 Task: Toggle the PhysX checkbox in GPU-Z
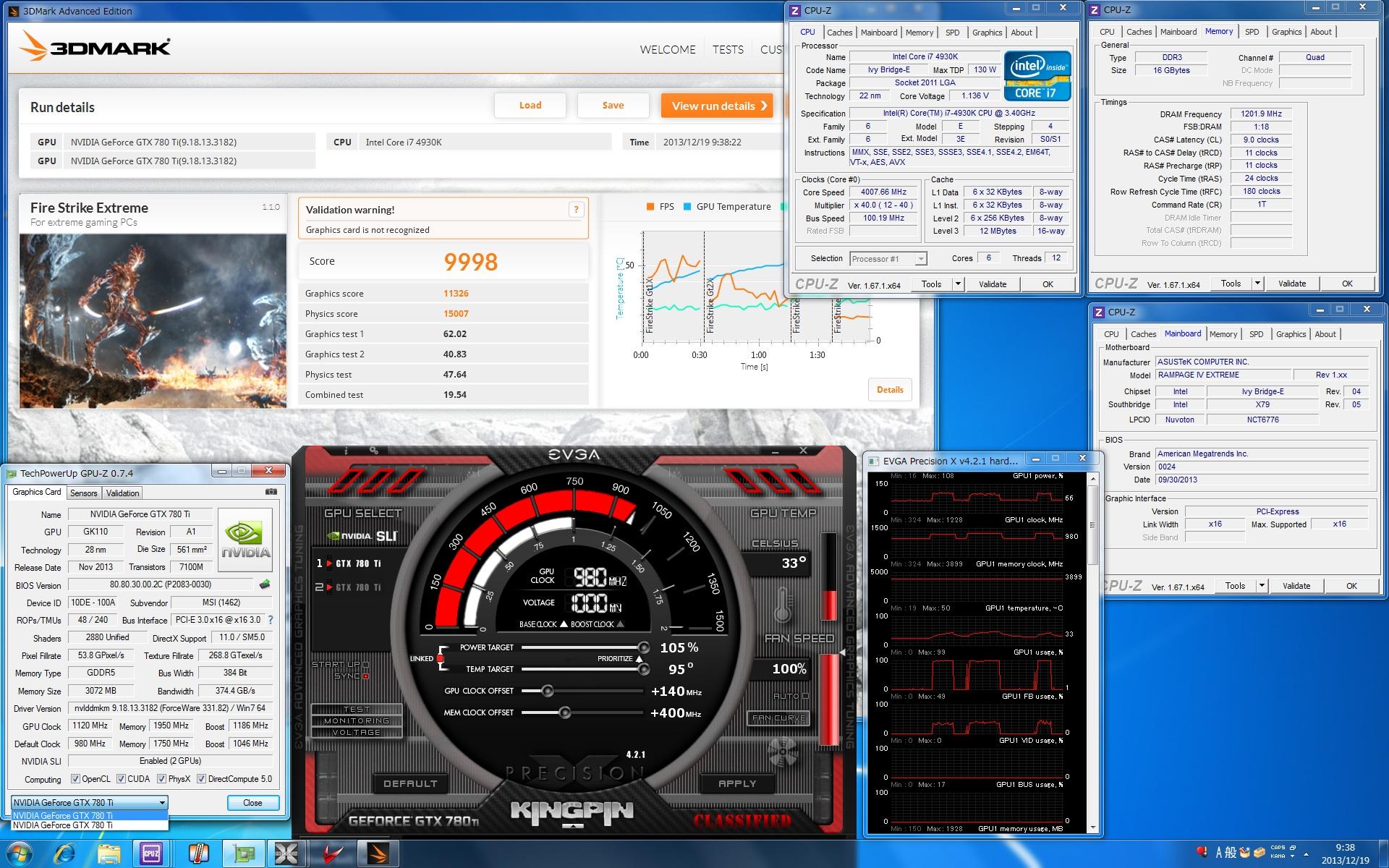tap(161, 779)
